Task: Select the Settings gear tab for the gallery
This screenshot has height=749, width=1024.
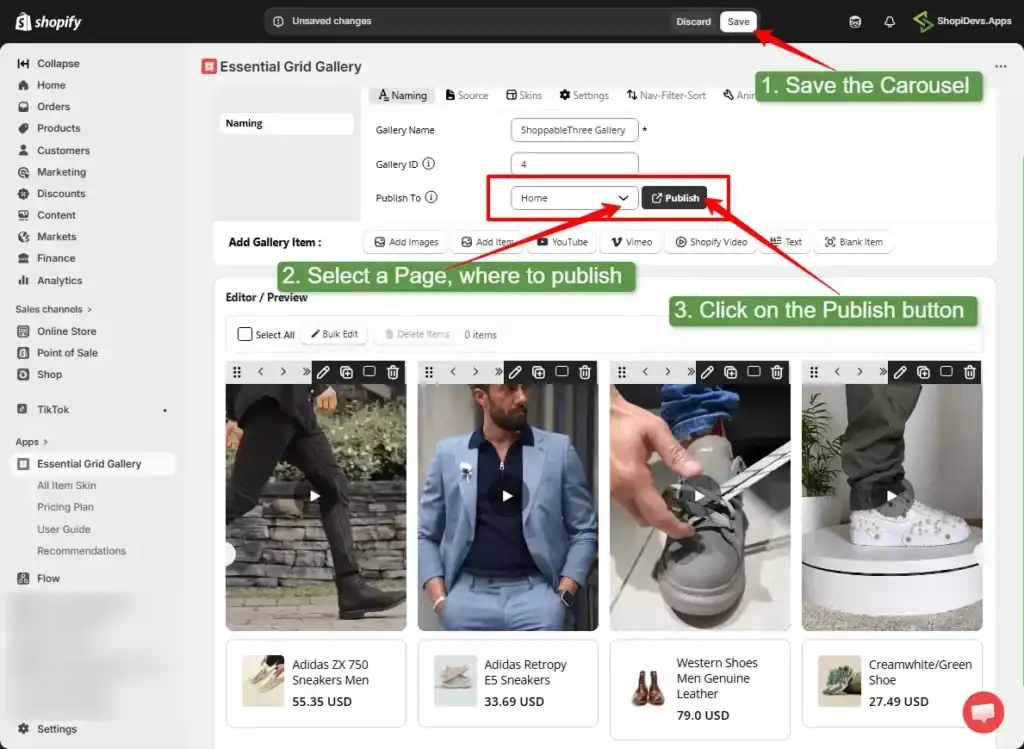Action: 563,95
